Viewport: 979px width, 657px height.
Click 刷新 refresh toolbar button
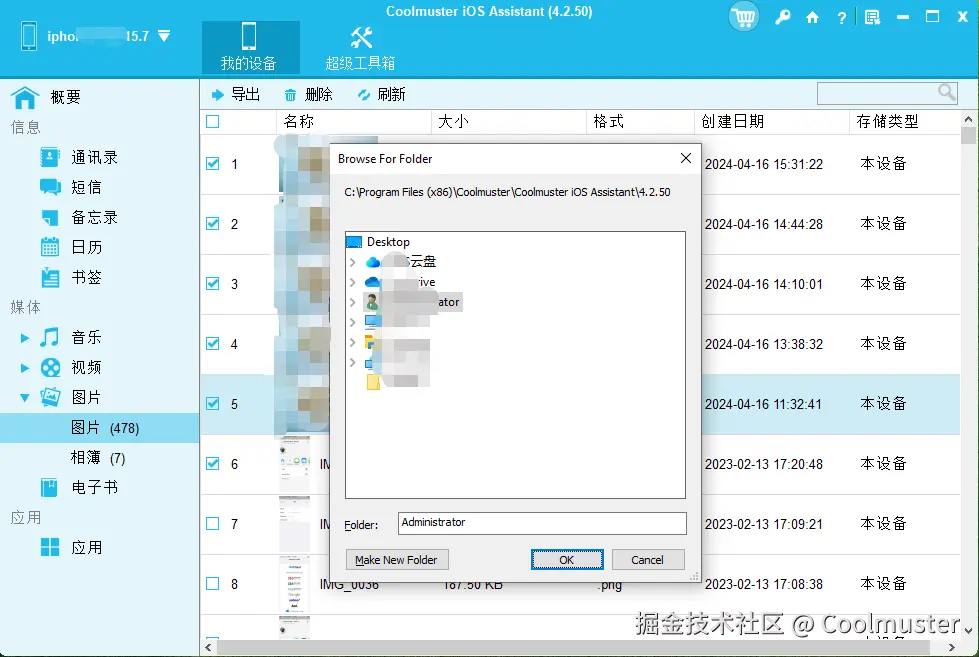381,94
